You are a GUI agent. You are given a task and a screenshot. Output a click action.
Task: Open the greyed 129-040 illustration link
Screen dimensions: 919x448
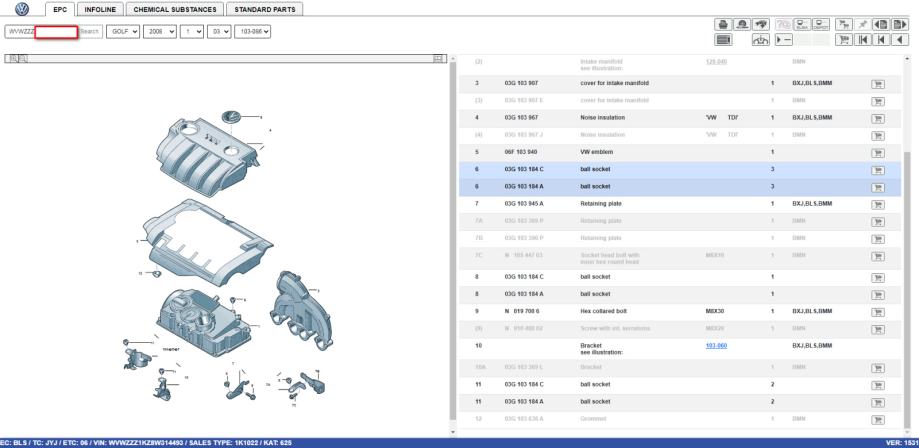pyautogui.click(x=716, y=62)
